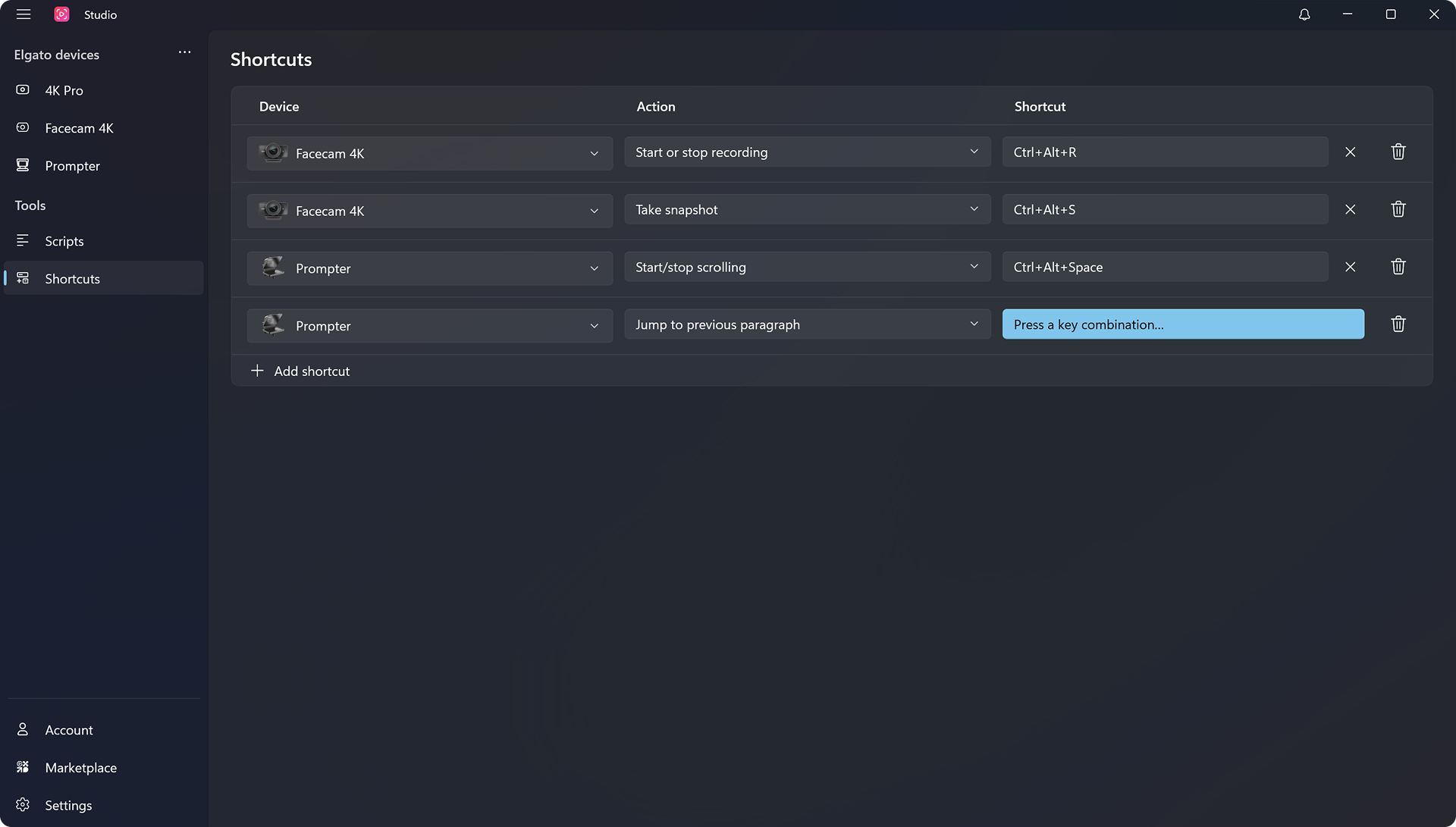Click the Ctrl+Alt+R shortcut field
The image size is (1456, 827).
click(1165, 152)
